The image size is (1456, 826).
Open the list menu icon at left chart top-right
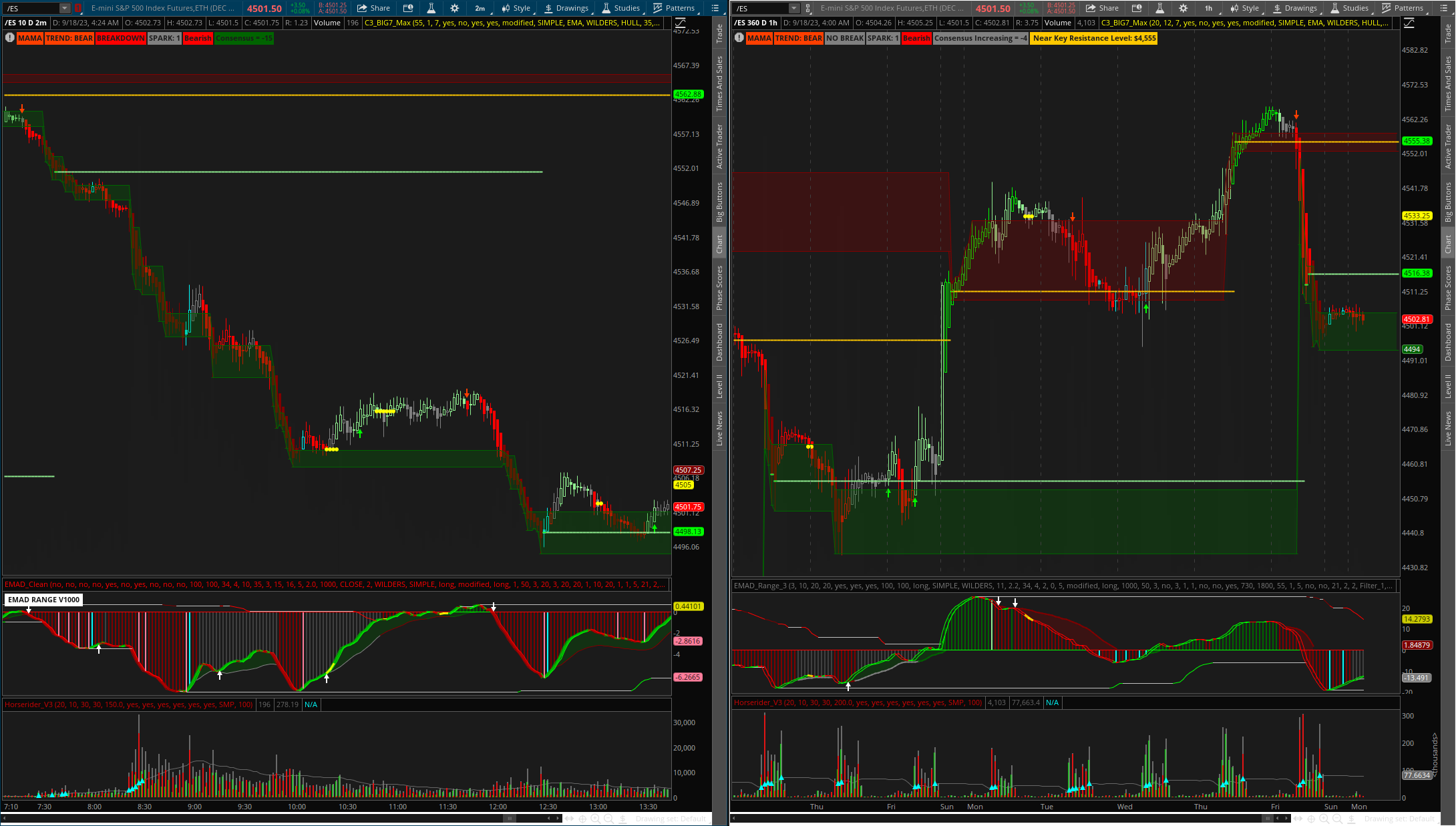[x=715, y=8]
